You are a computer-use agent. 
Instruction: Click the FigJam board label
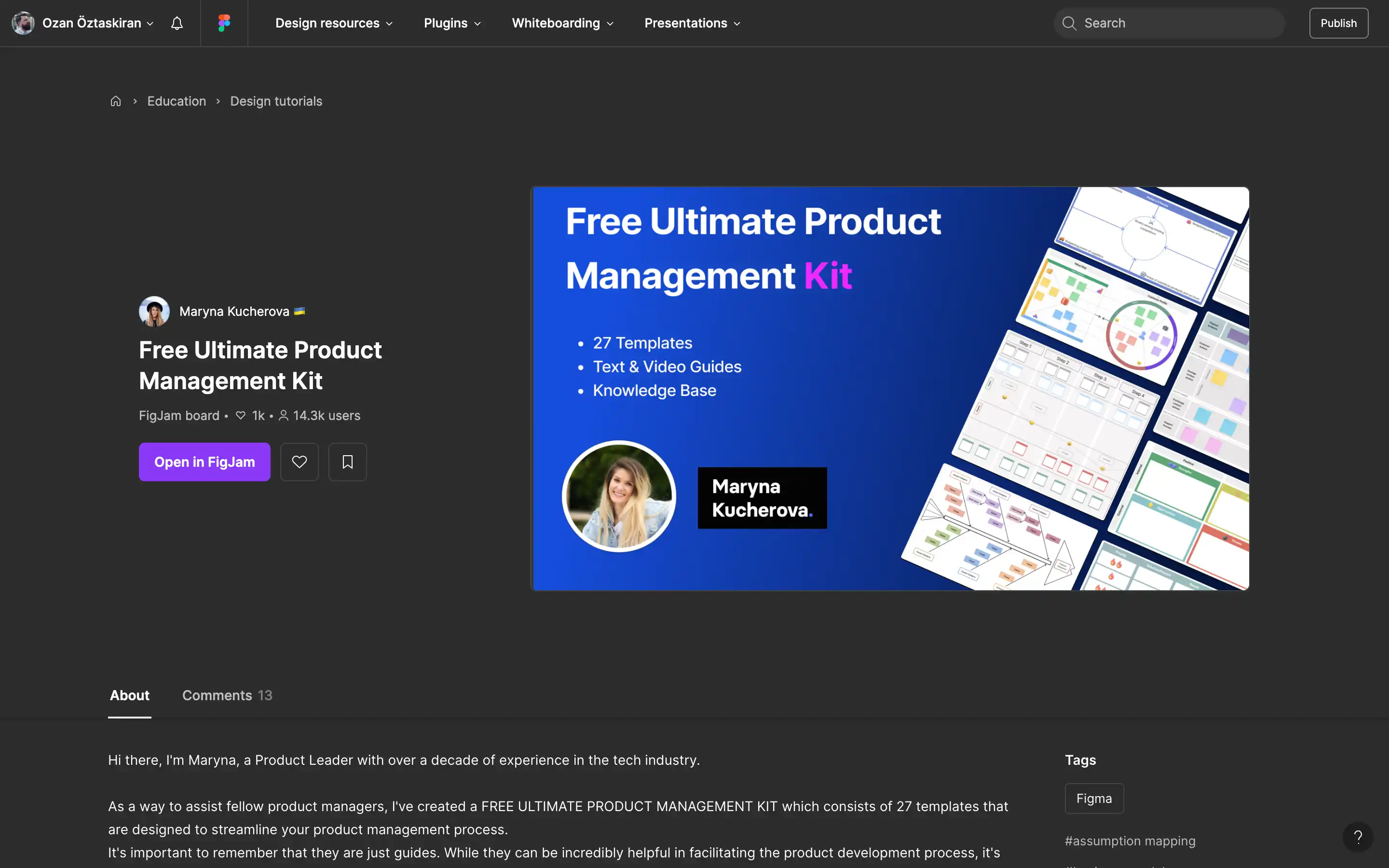tap(179, 416)
